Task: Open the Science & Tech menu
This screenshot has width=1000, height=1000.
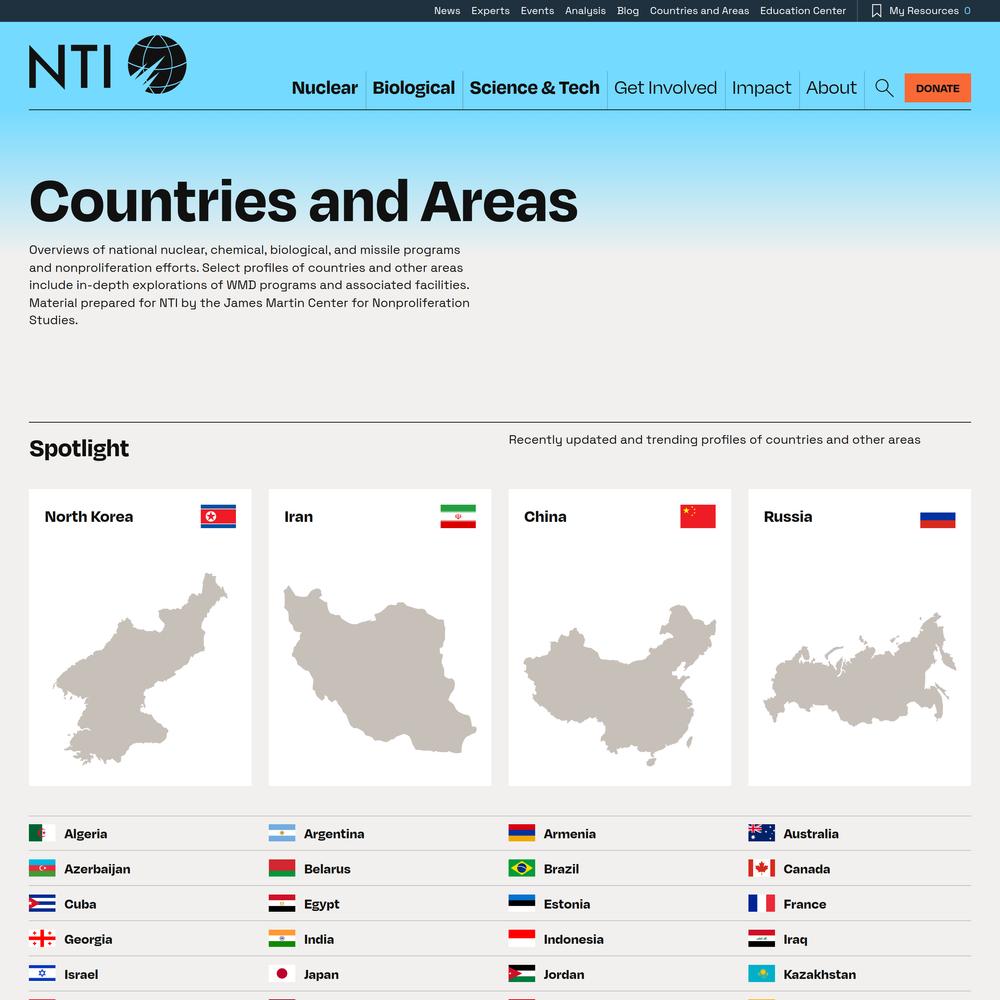Action: click(x=534, y=88)
